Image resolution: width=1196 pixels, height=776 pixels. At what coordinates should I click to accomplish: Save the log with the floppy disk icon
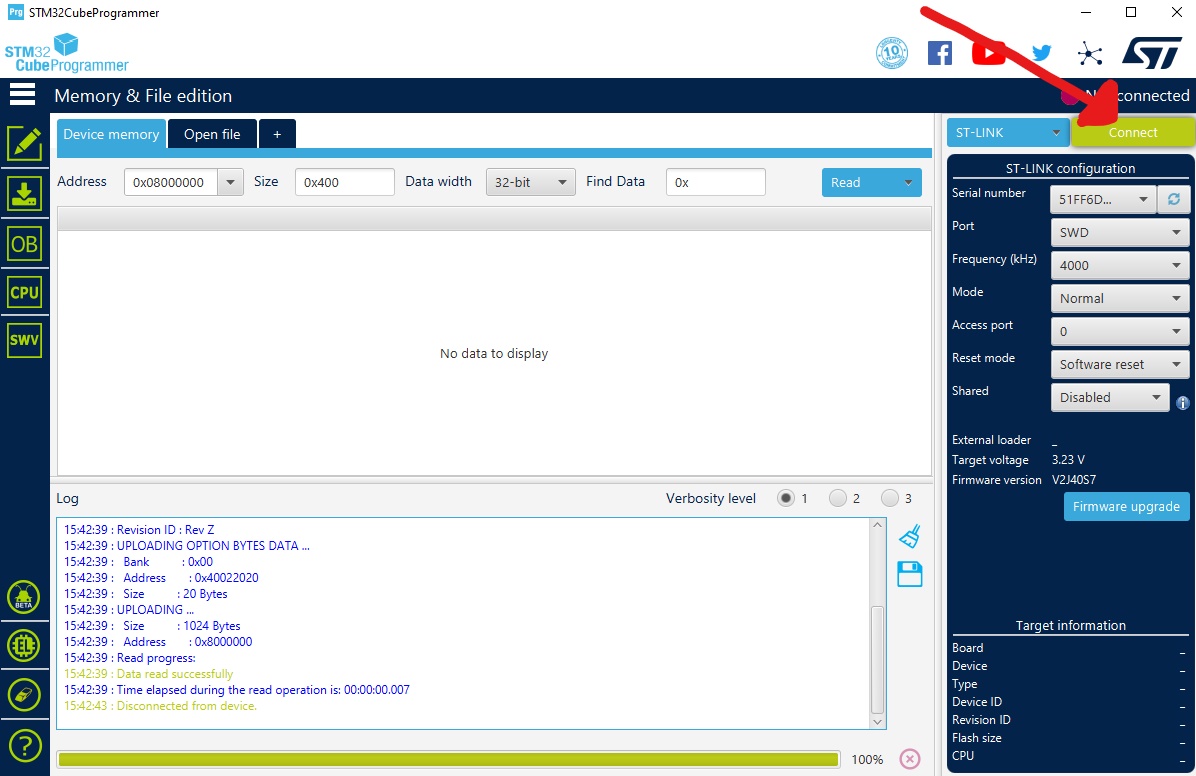tap(910, 574)
